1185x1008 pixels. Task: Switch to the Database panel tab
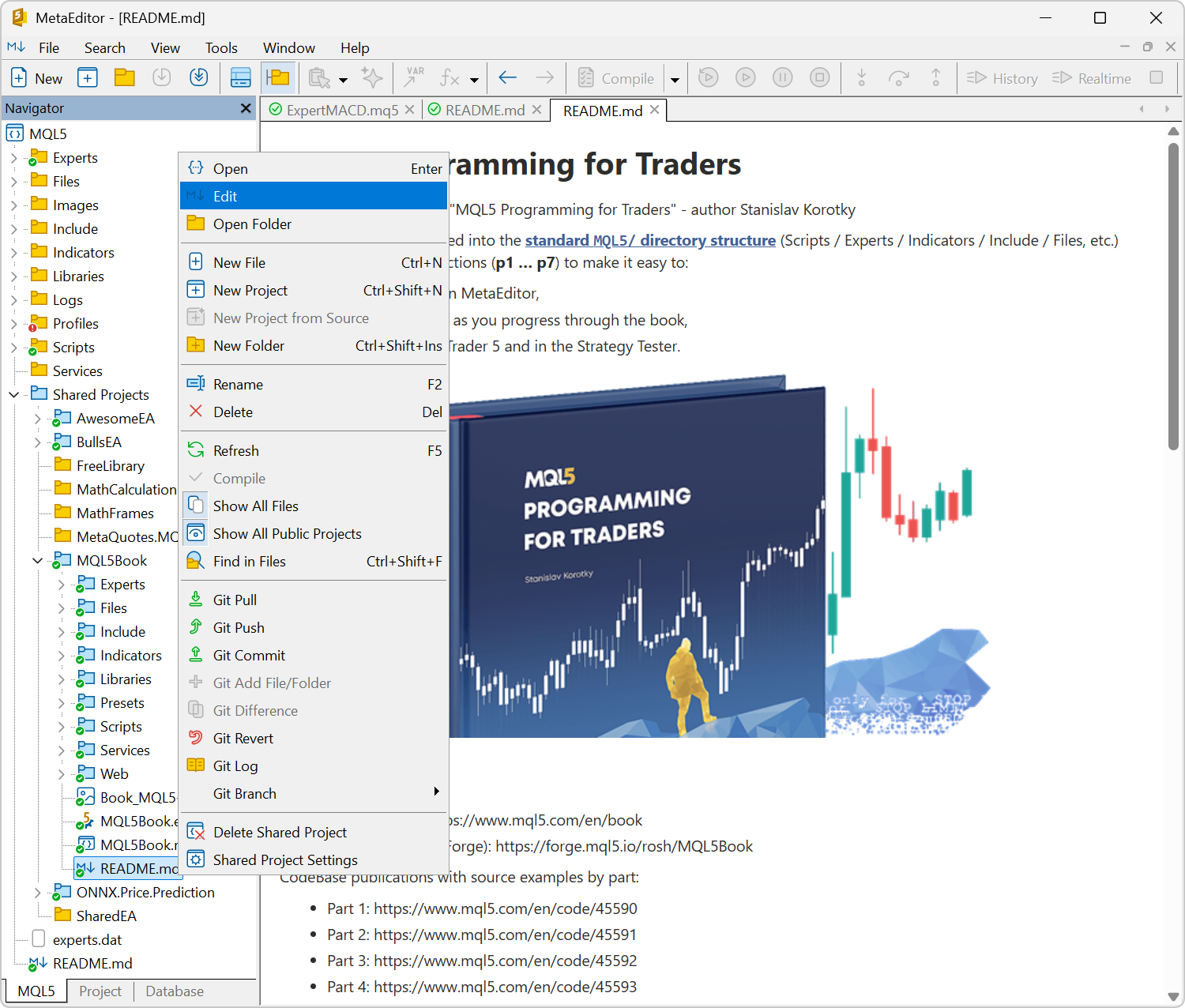point(174,991)
